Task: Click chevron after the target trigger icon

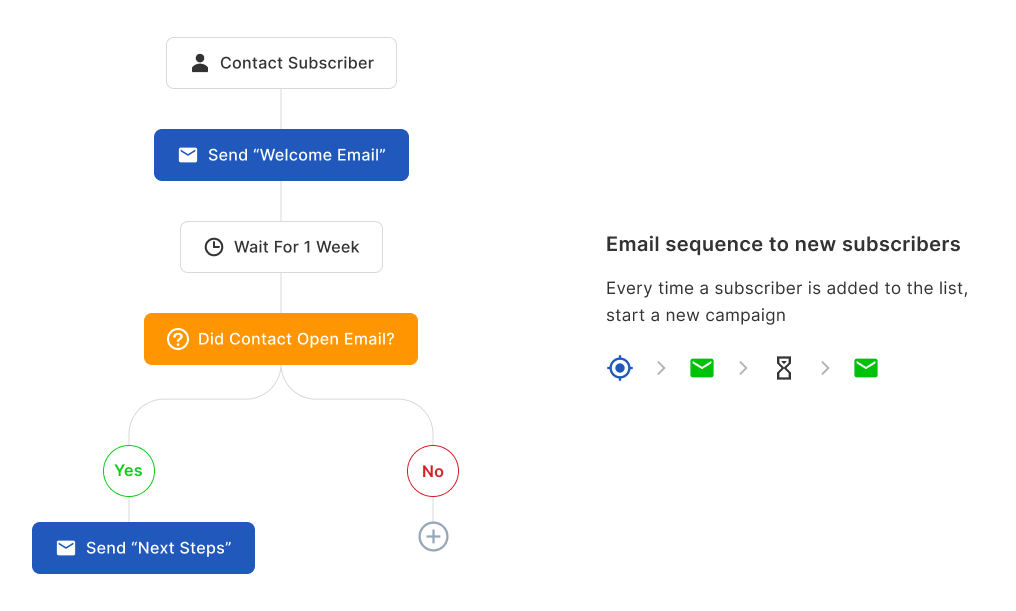Action: click(x=661, y=368)
